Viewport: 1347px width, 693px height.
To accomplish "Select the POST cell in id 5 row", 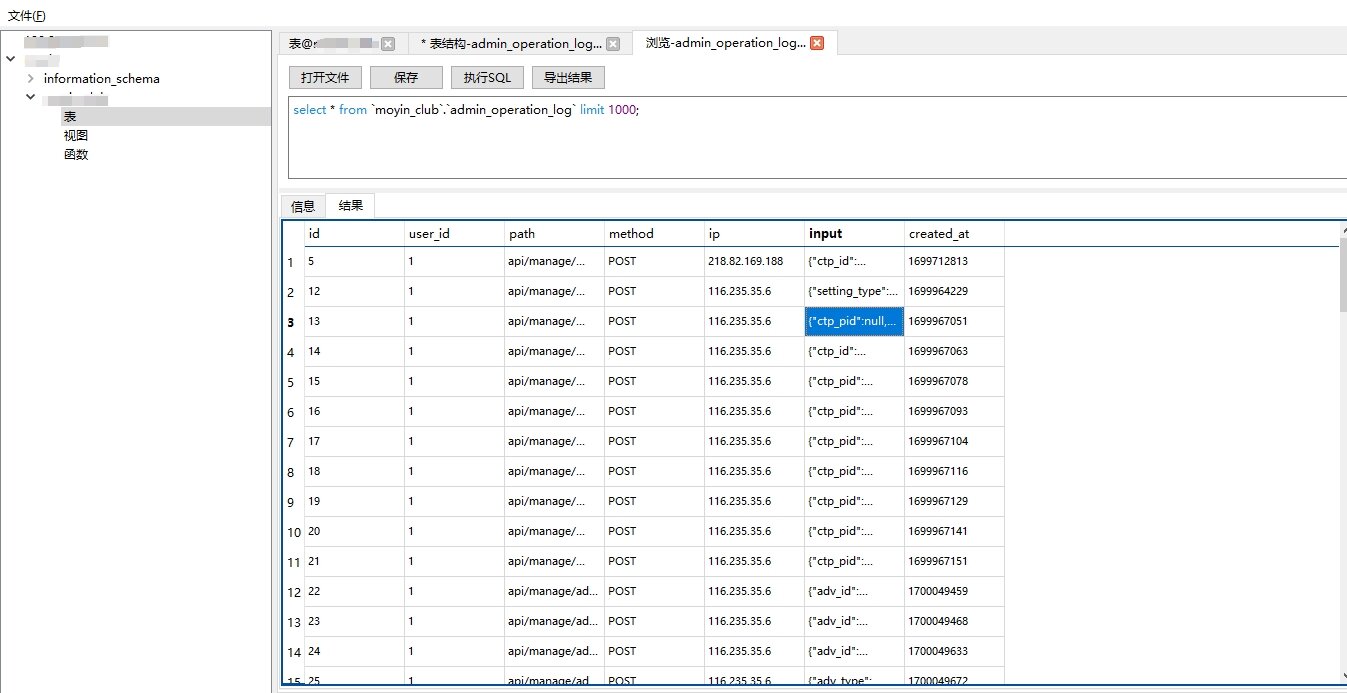I will (x=654, y=262).
